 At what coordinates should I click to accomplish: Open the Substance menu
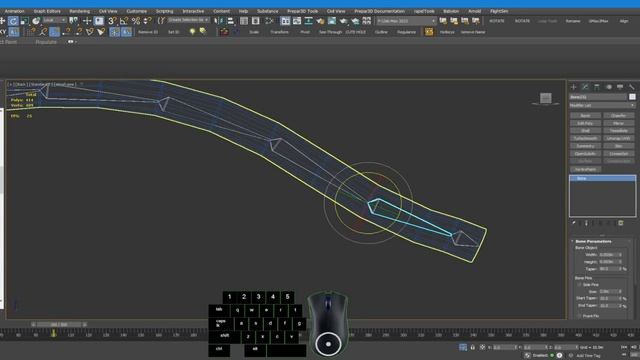tap(268, 11)
